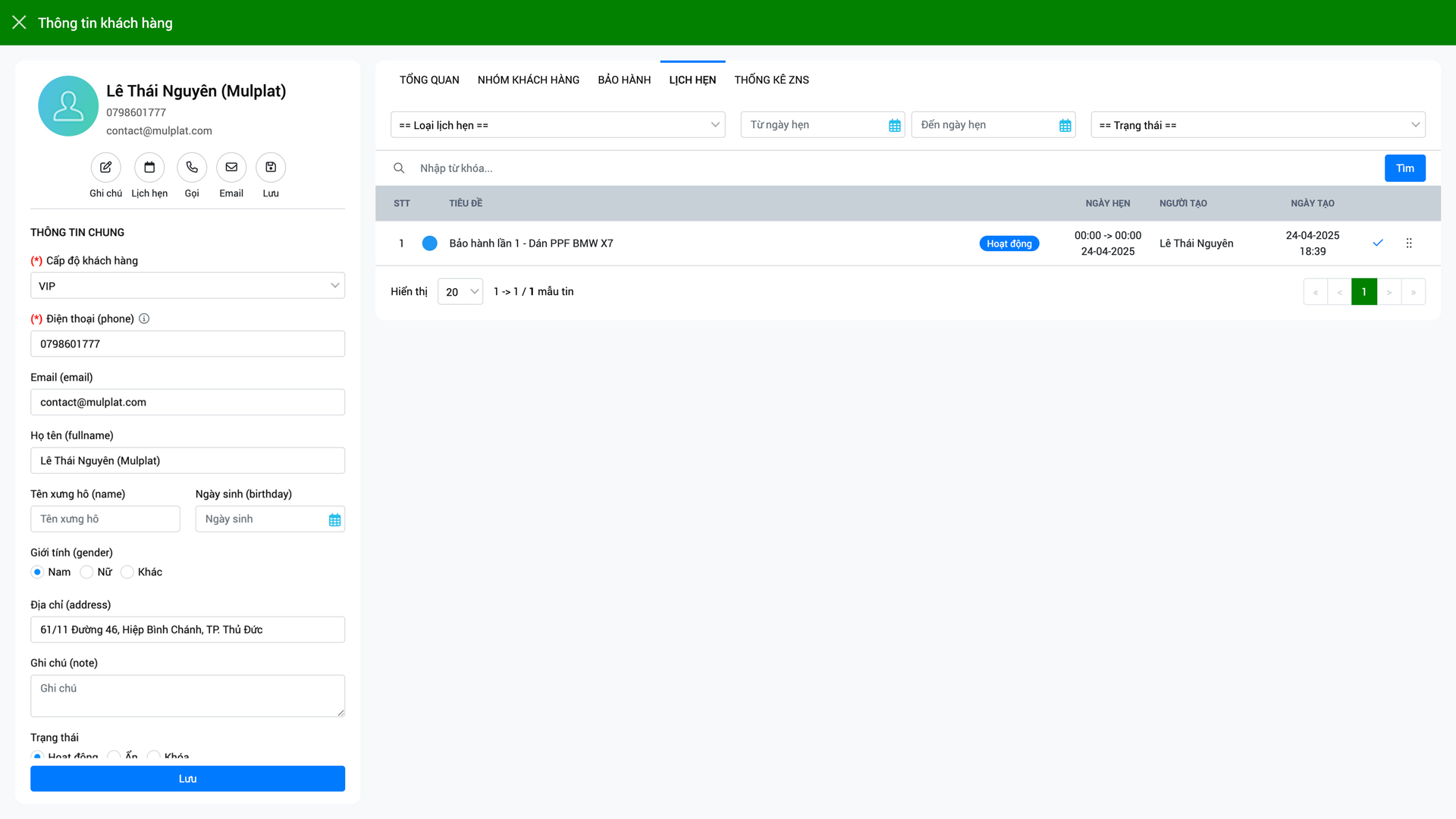1456x819 pixels.
Task: Click the Gọi phone icon
Action: point(192,168)
